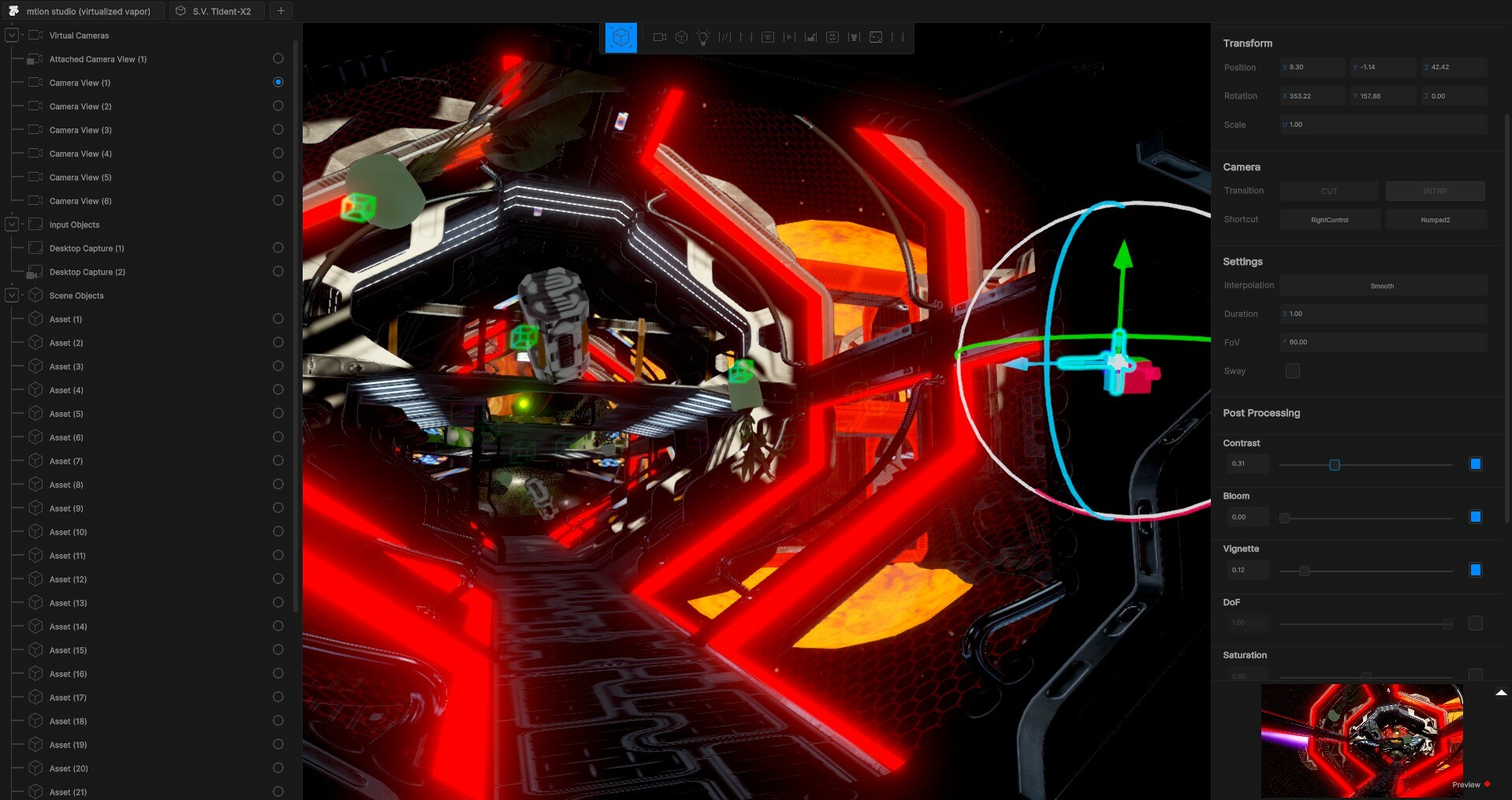
Task: Click the Contrast slider handle
Action: click(1335, 465)
